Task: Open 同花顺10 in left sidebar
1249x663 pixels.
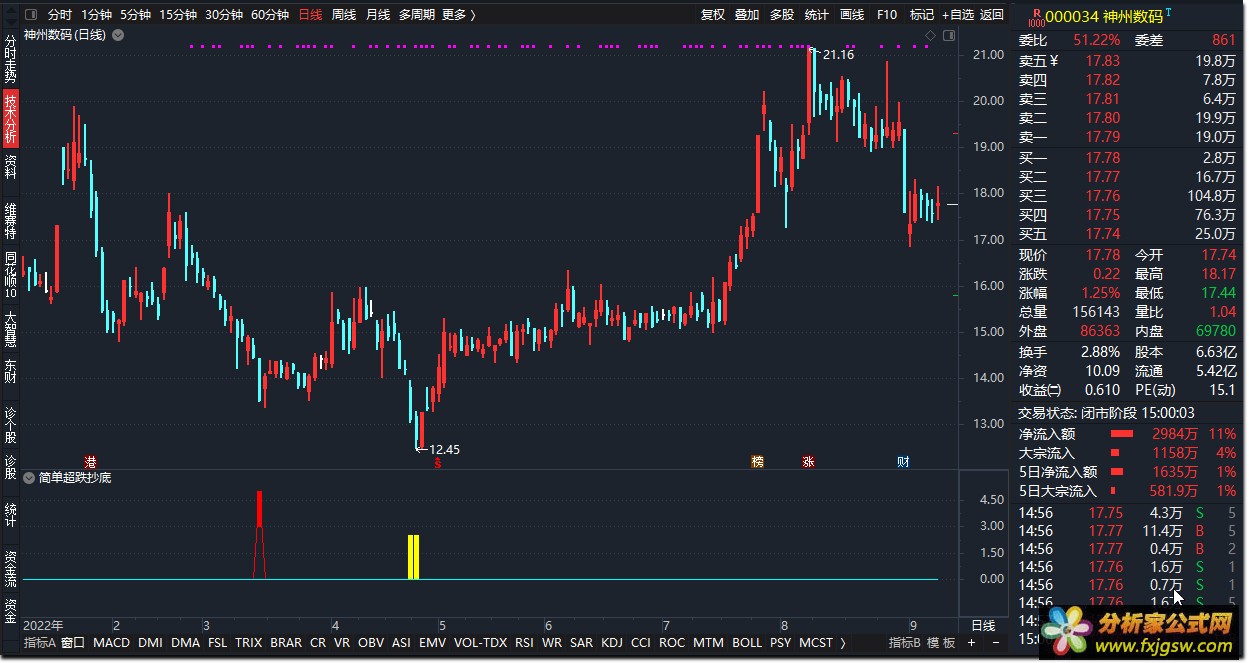Action: tap(10, 276)
